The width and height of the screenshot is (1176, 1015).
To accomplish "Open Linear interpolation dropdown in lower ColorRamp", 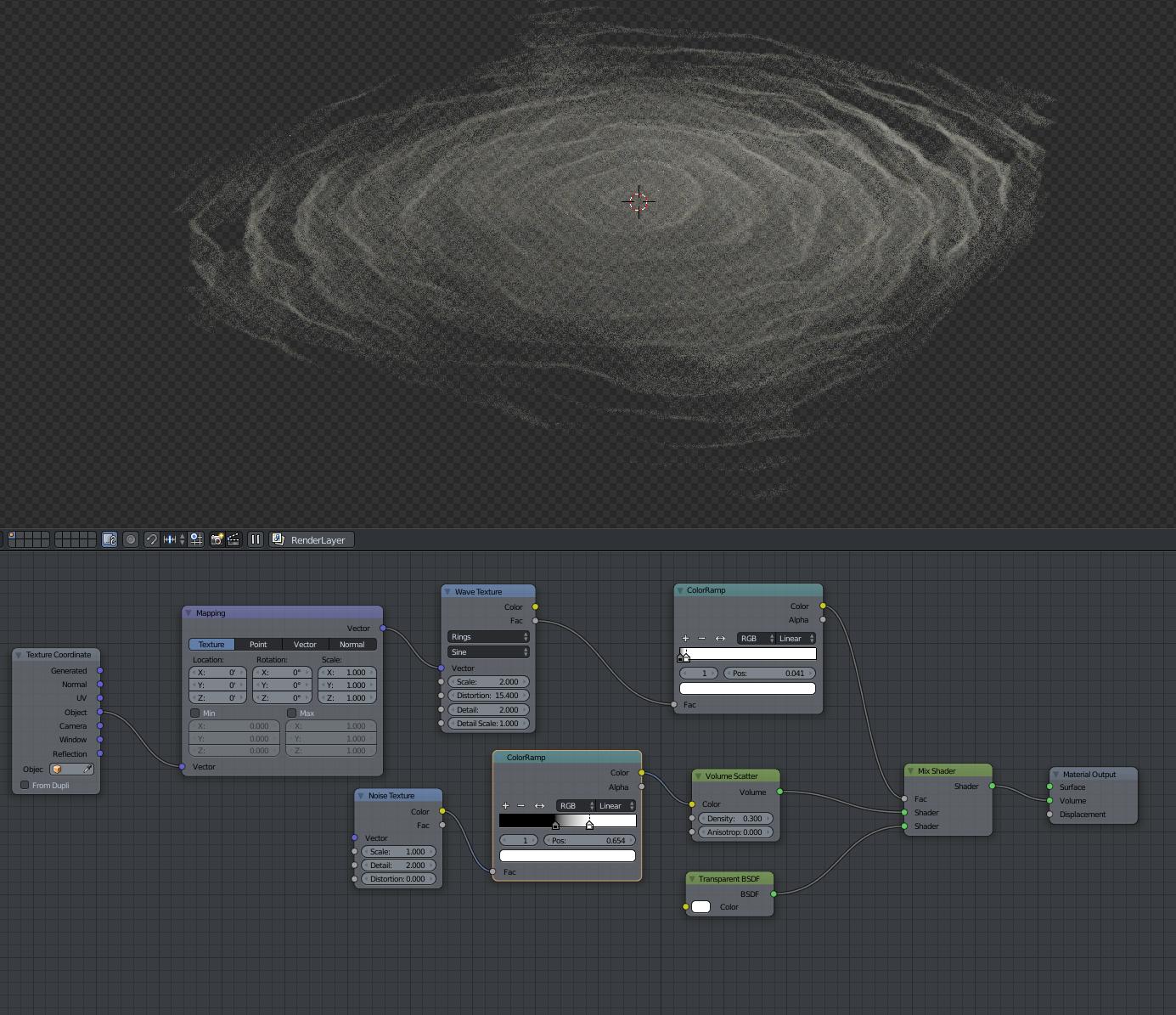I will point(616,806).
